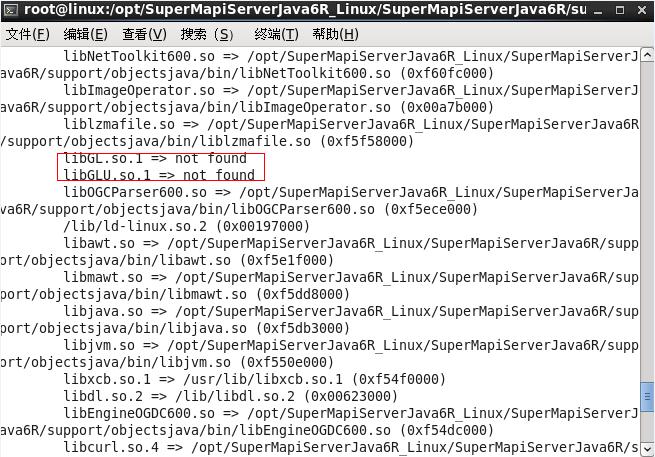This screenshot has width=655, height=457.
Task: Click address (0xf54dc000) text
Action: [447, 430]
